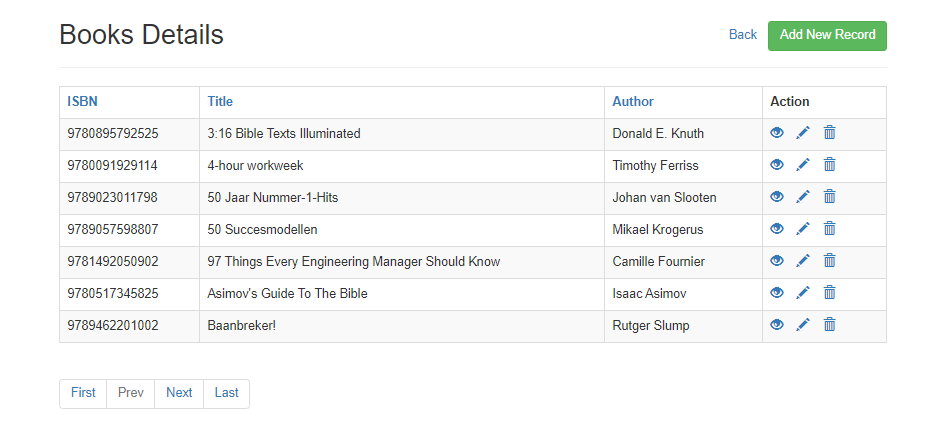Go back using the Back link
This screenshot has width=925, height=434.
[x=743, y=35]
